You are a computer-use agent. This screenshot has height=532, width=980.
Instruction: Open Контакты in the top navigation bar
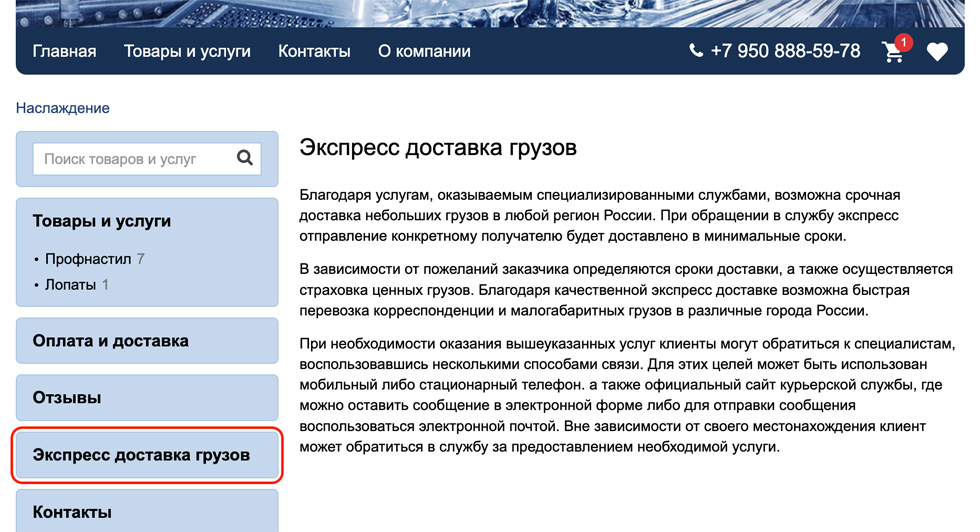314,51
